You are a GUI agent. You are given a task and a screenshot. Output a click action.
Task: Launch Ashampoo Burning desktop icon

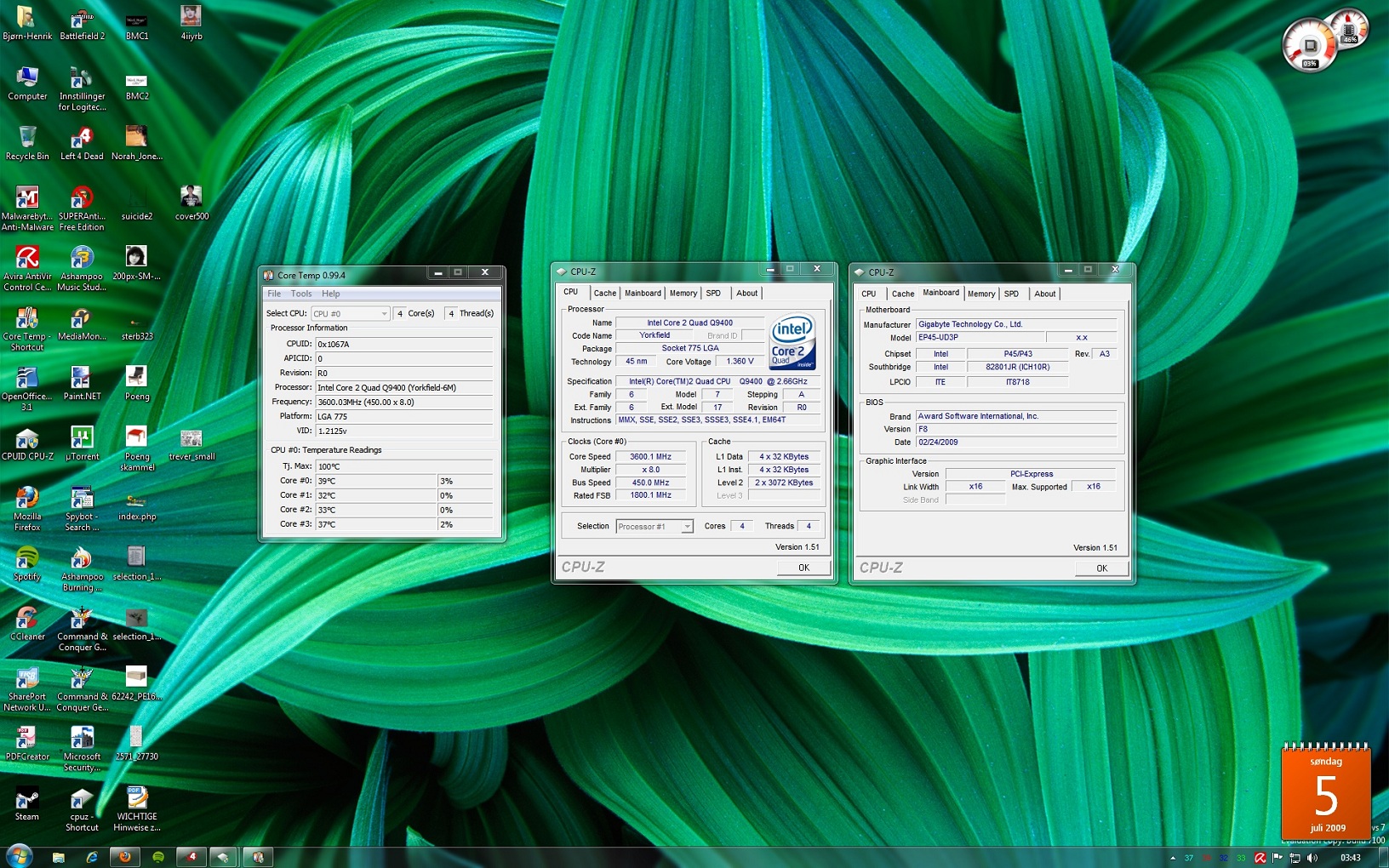tap(82, 569)
